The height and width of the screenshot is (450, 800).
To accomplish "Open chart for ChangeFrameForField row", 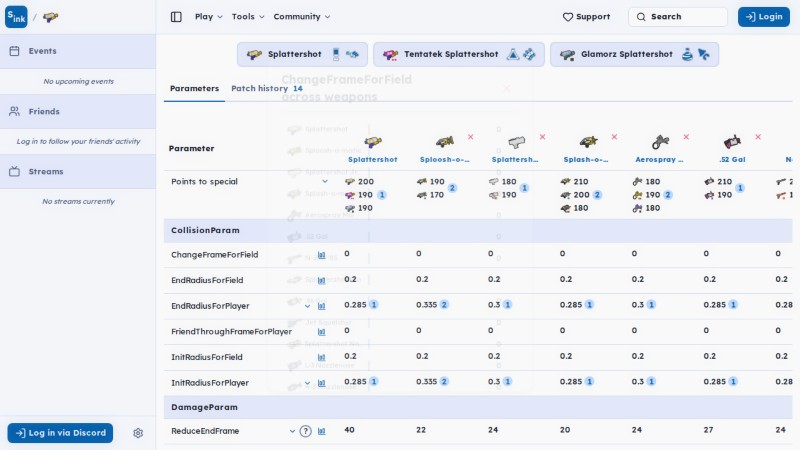I will coord(321,255).
